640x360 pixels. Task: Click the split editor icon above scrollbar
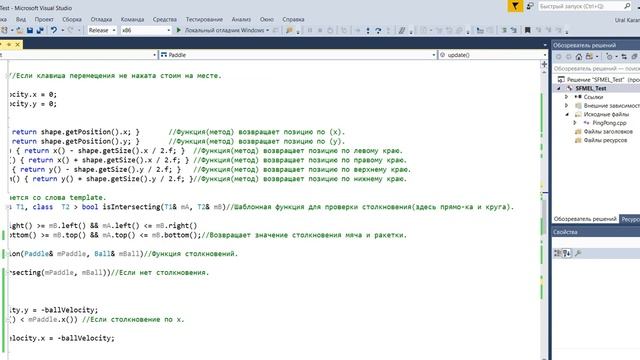tap(544, 64)
